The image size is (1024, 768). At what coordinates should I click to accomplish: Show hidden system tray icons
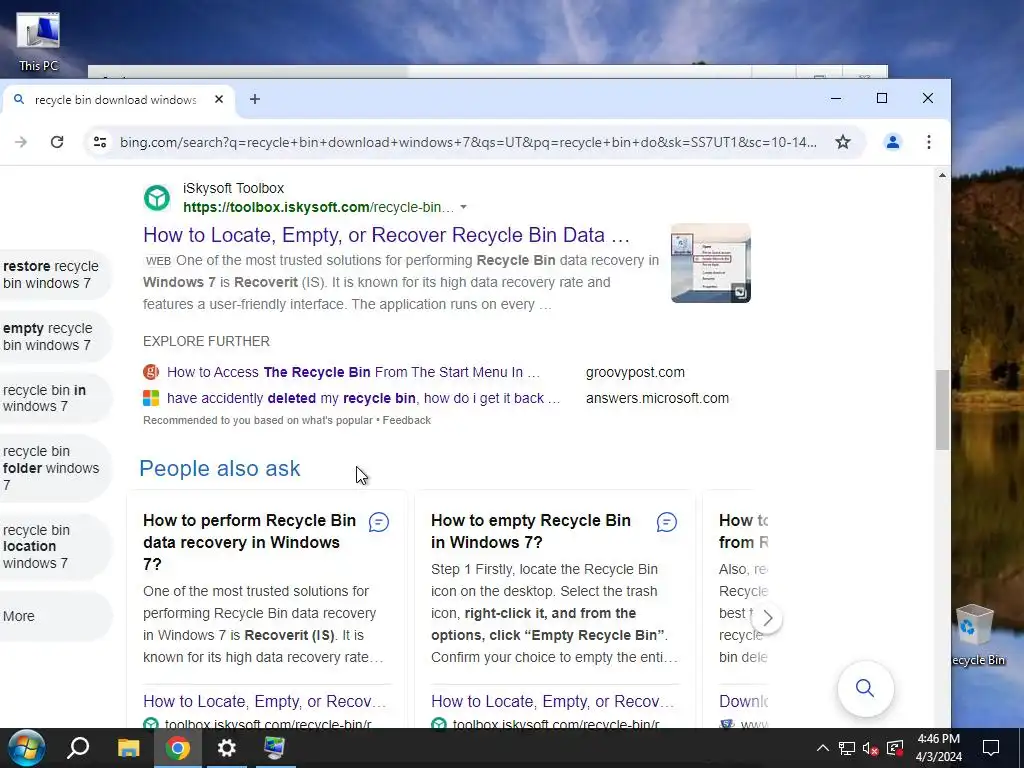[x=823, y=748]
